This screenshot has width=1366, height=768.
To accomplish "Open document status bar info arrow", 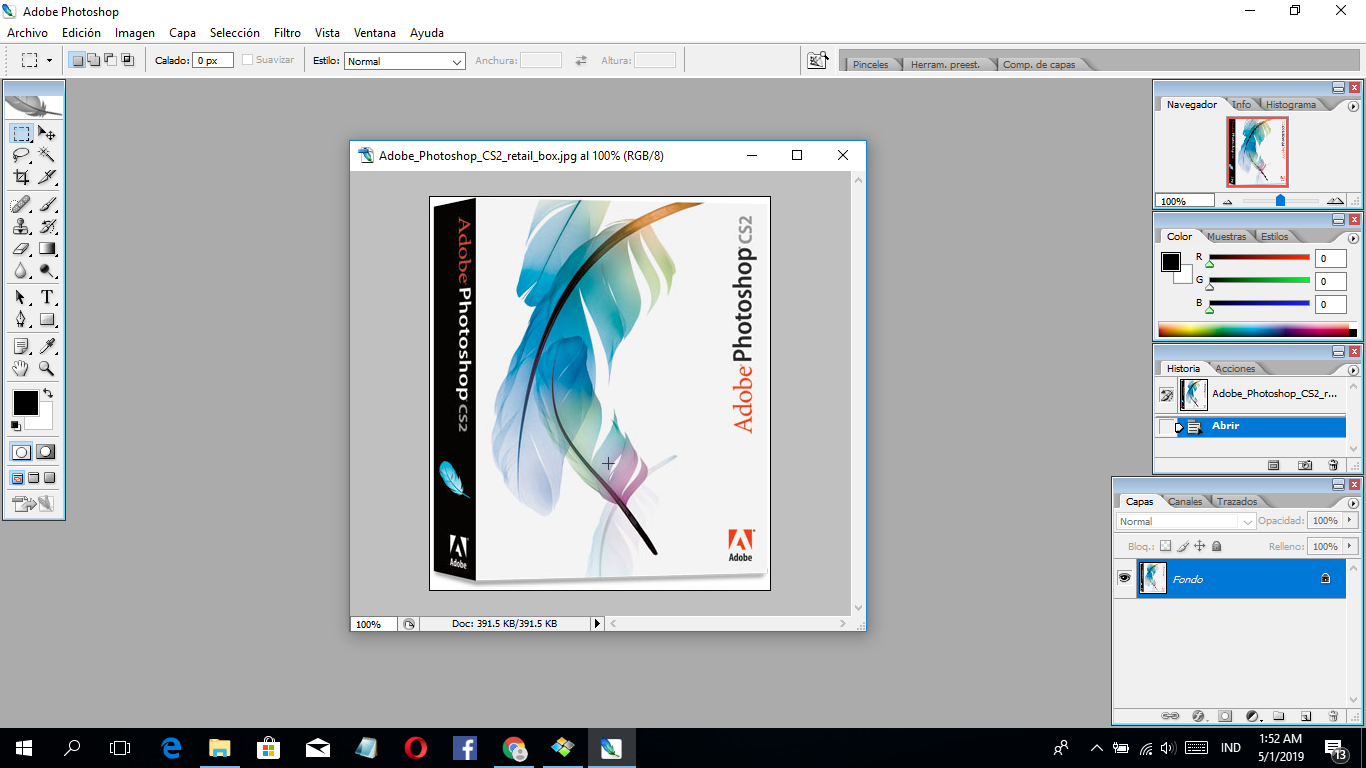I will point(598,623).
